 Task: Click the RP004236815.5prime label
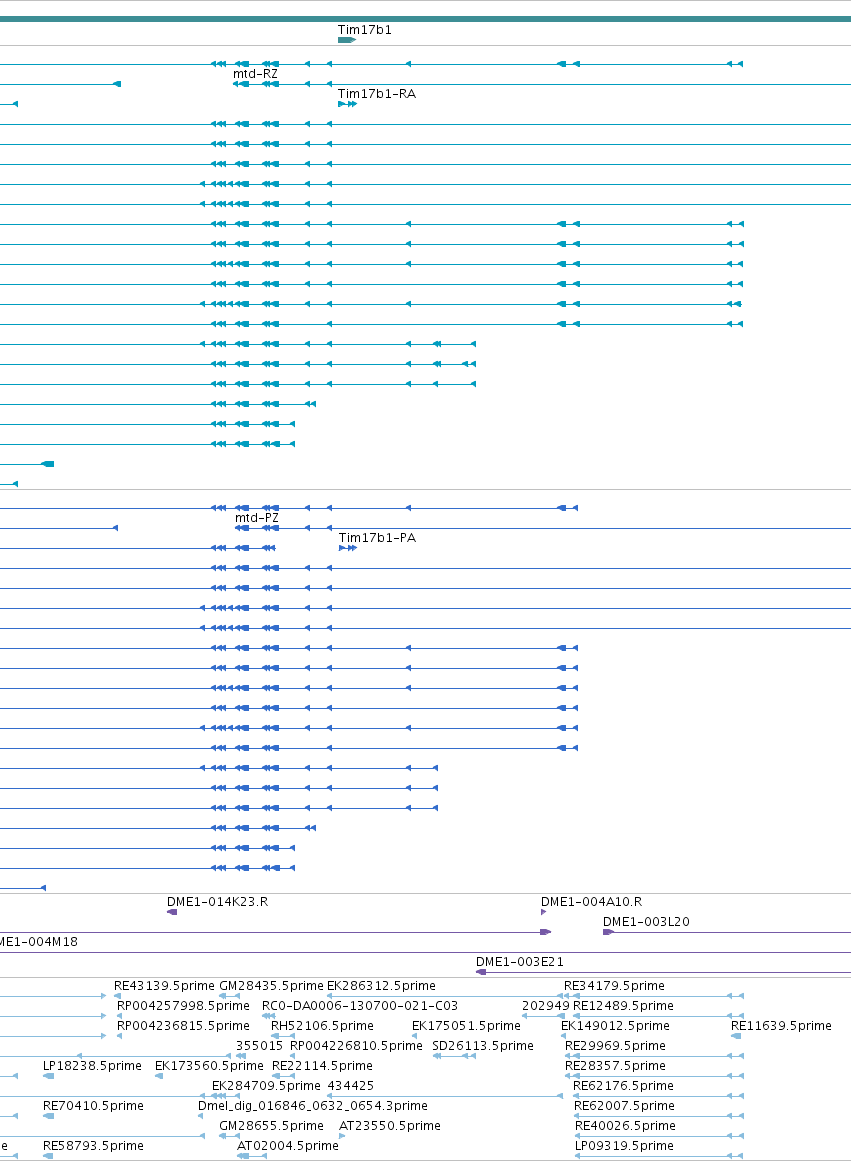(x=183, y=1026)
